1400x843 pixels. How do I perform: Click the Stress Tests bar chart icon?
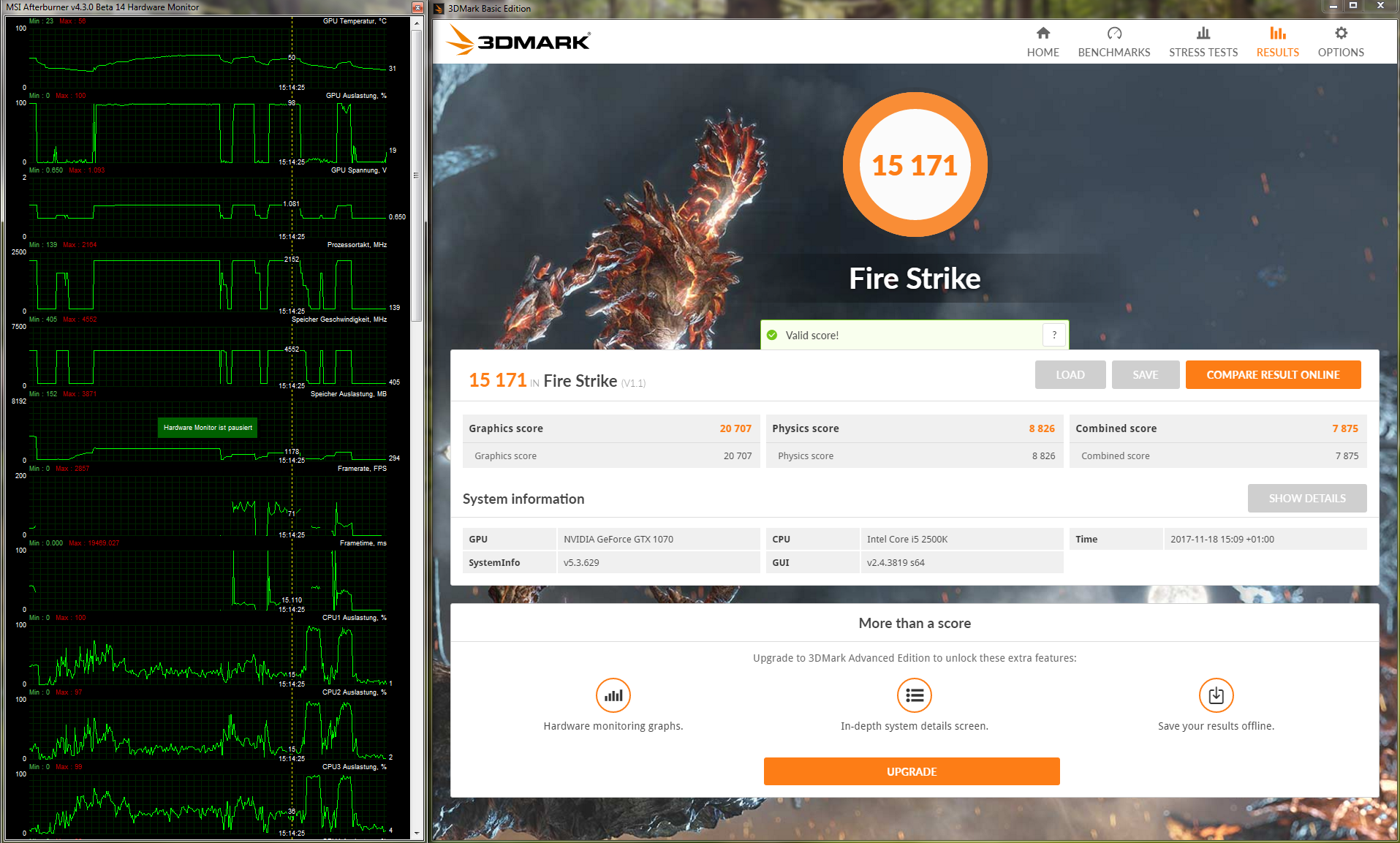[x=1203, y=33]
